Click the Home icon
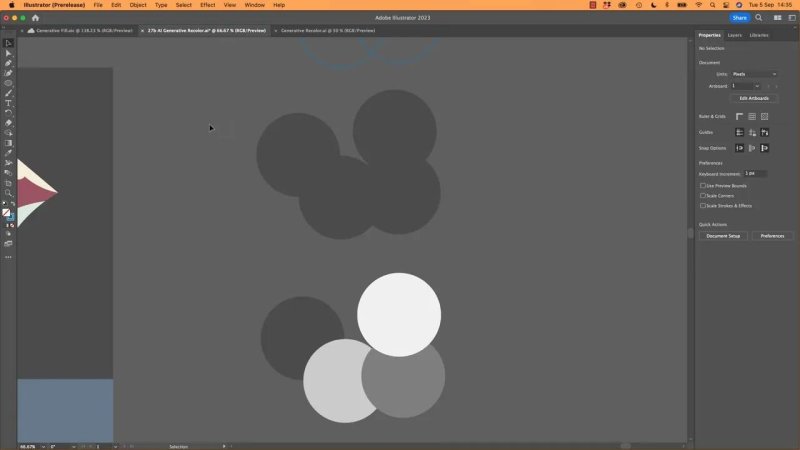The height and width of the screenshot is (450, 800). click(35, 18)
